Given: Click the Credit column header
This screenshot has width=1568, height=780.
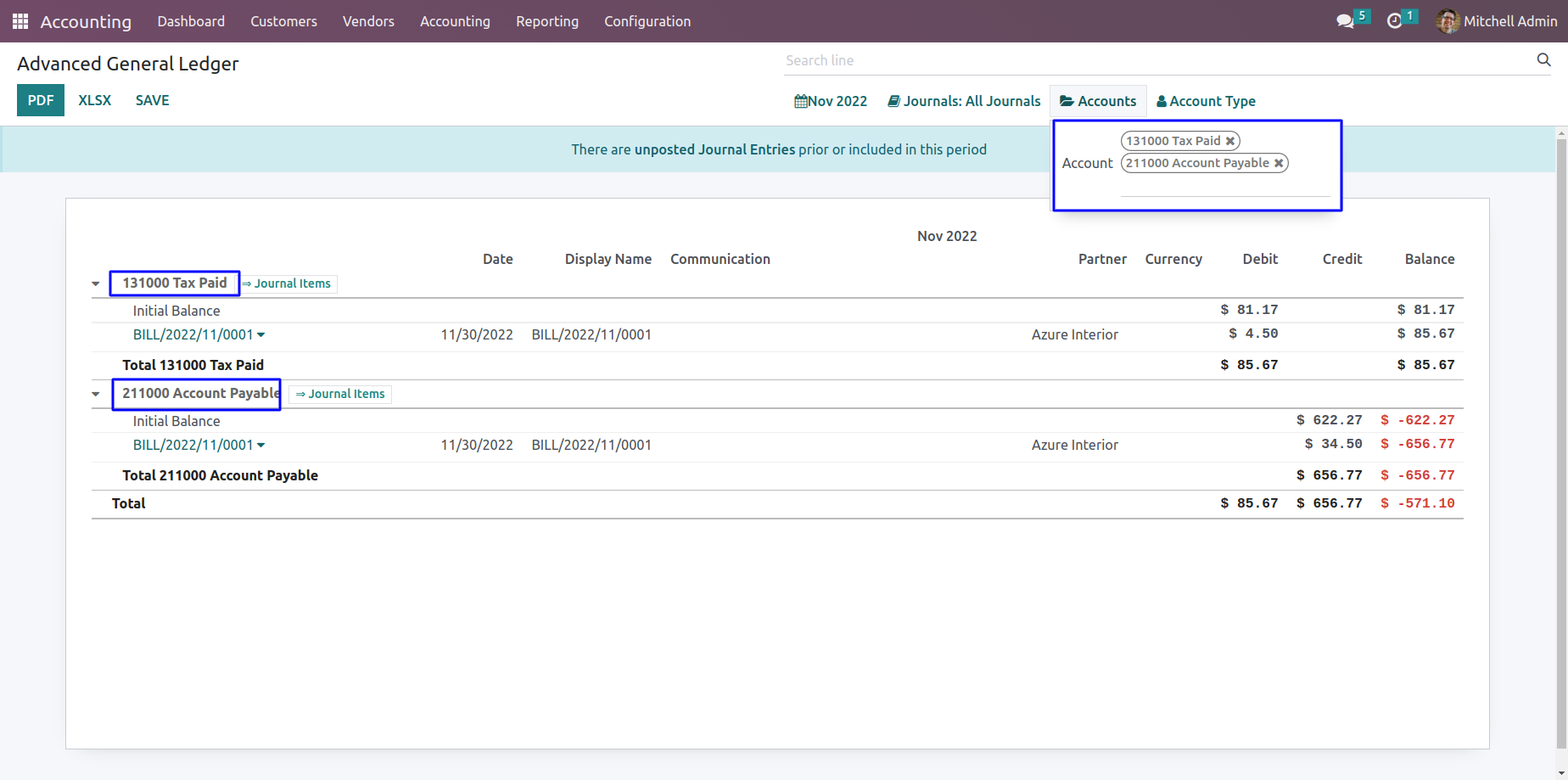Looking at the screenshot, I should point(1342,259).
